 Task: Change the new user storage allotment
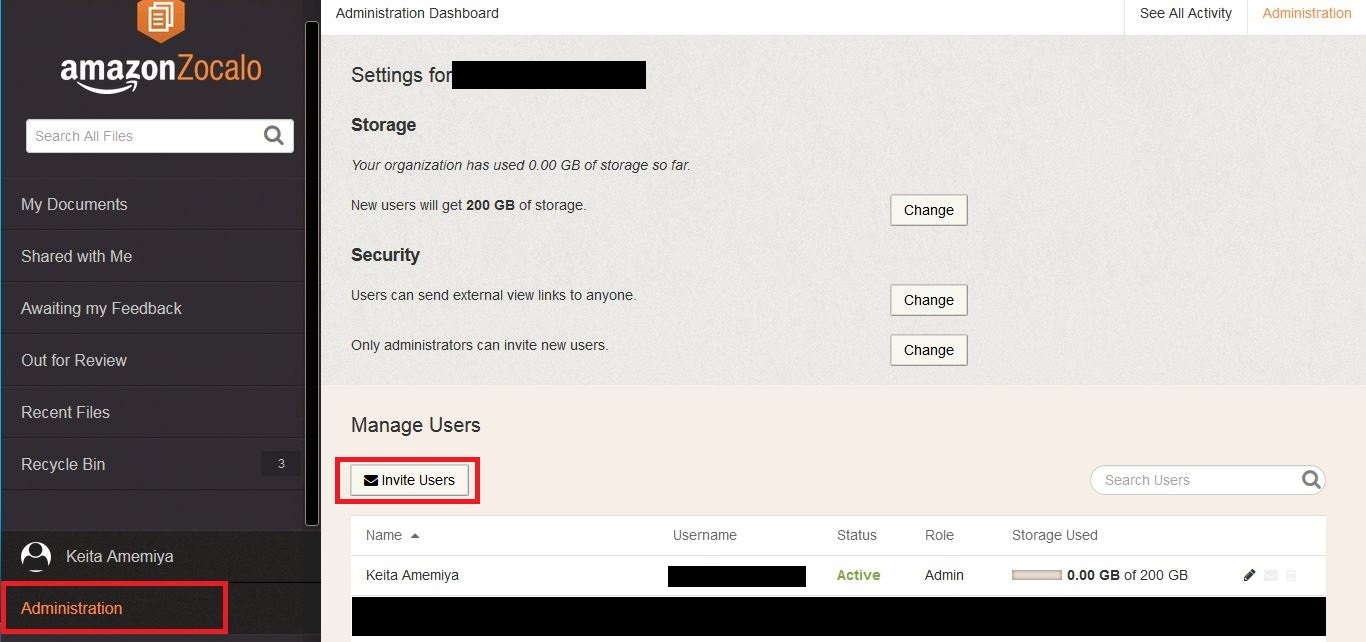pyautogui.click(x=929, y=210)
